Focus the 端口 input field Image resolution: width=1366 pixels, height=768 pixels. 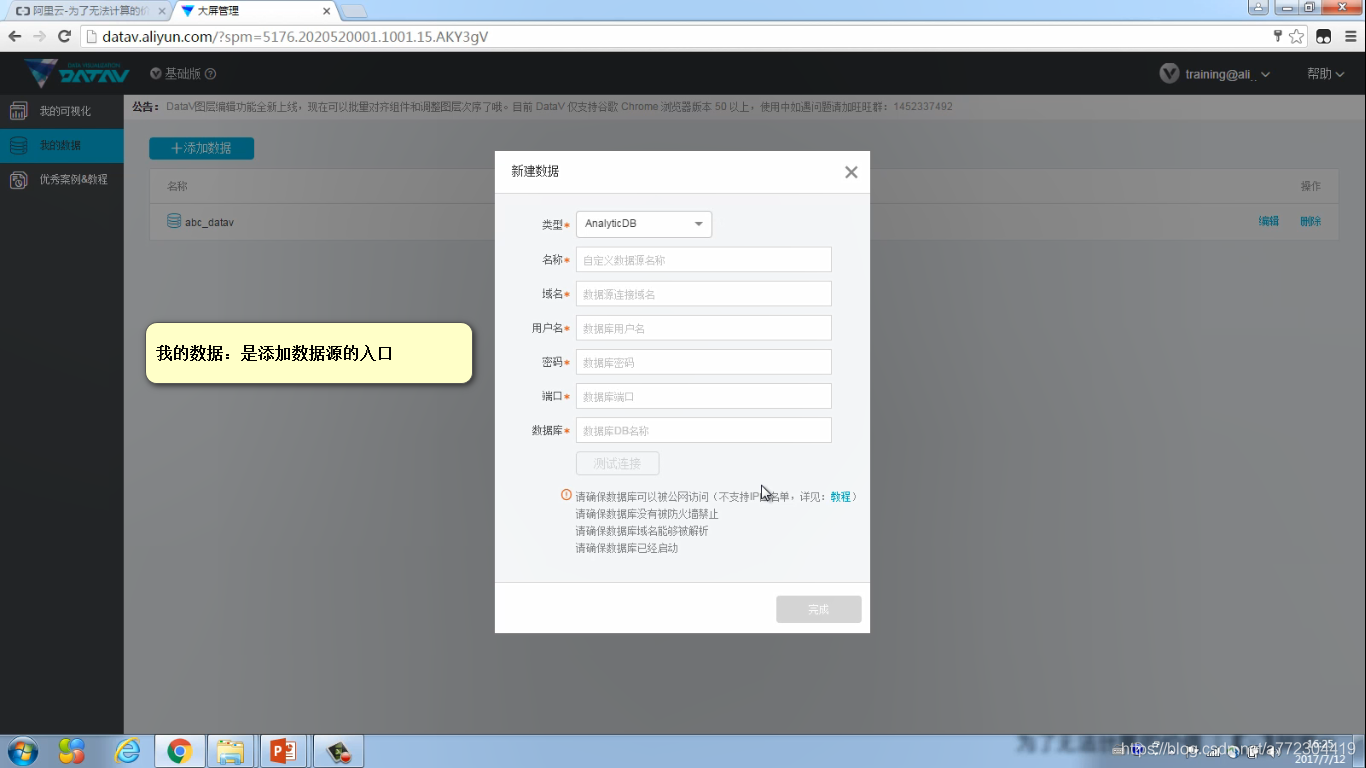pos(703,396)
